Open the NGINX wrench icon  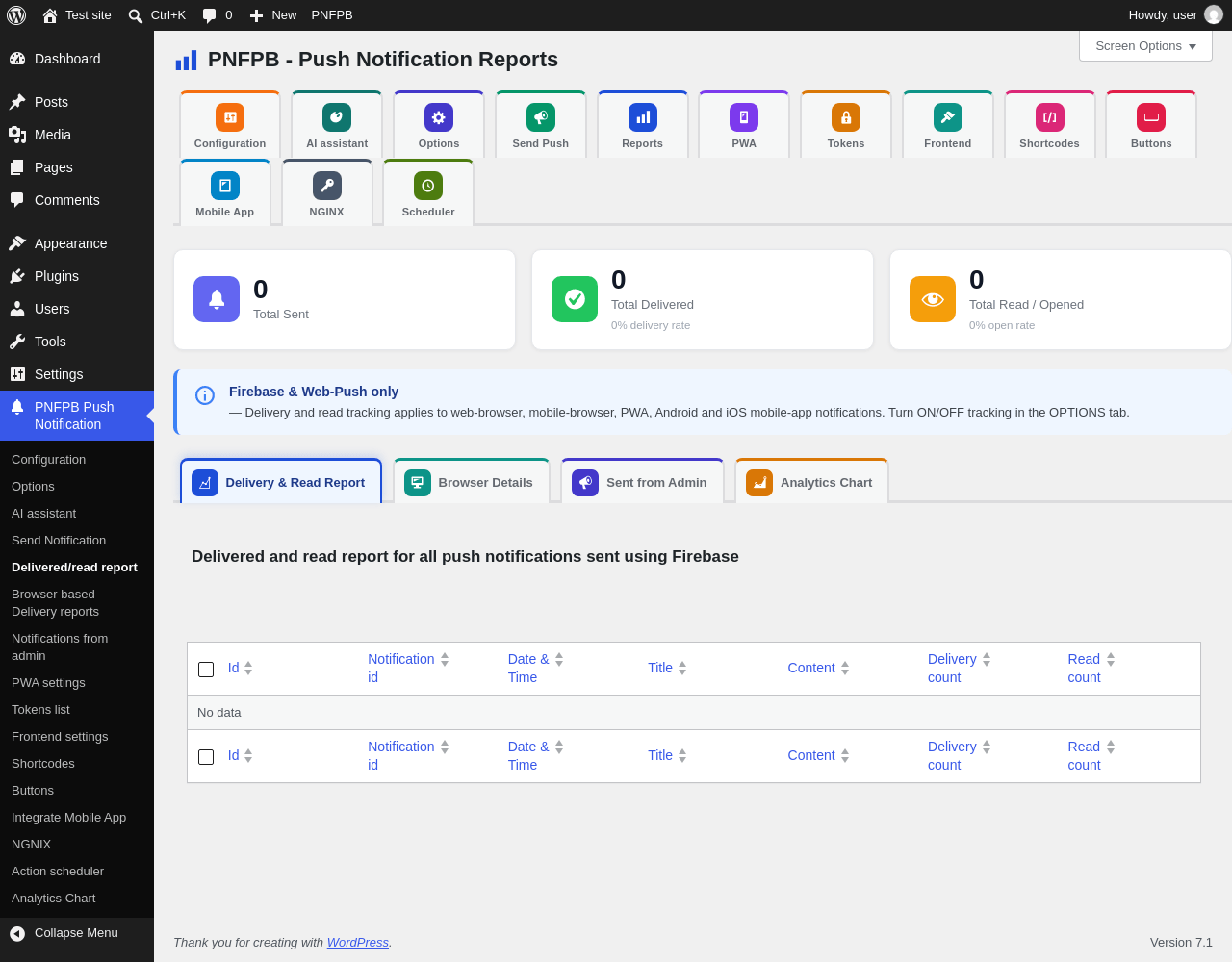pyautogui.click(x=327, y=186)
